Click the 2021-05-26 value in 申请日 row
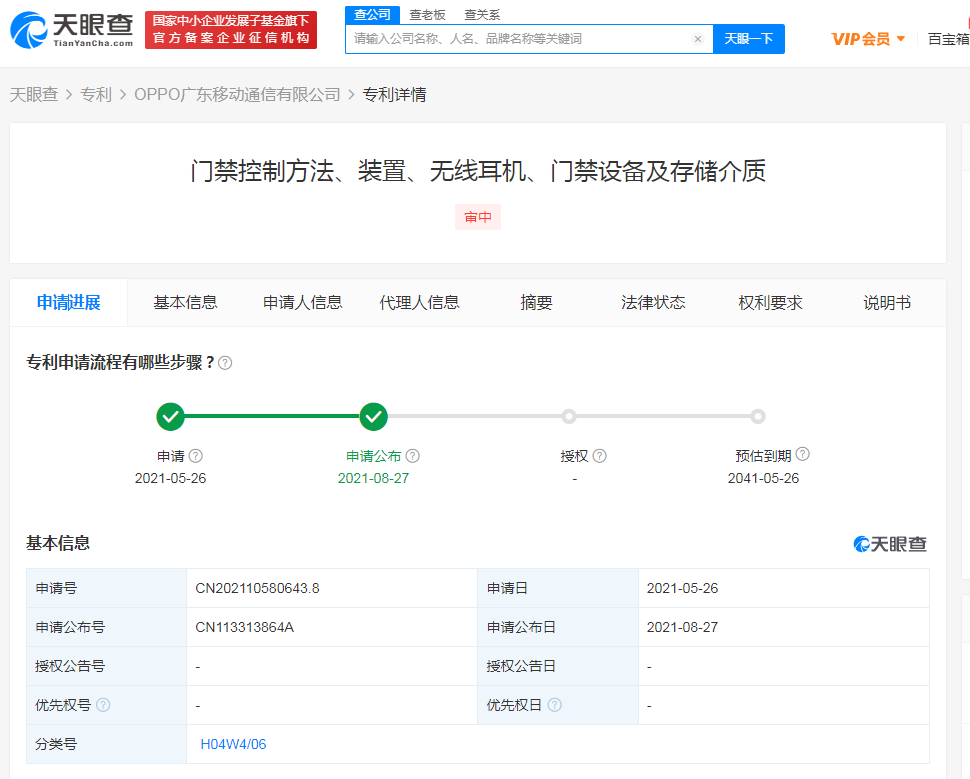This screenshot has height=779, width=970. [x=682, y=588]
